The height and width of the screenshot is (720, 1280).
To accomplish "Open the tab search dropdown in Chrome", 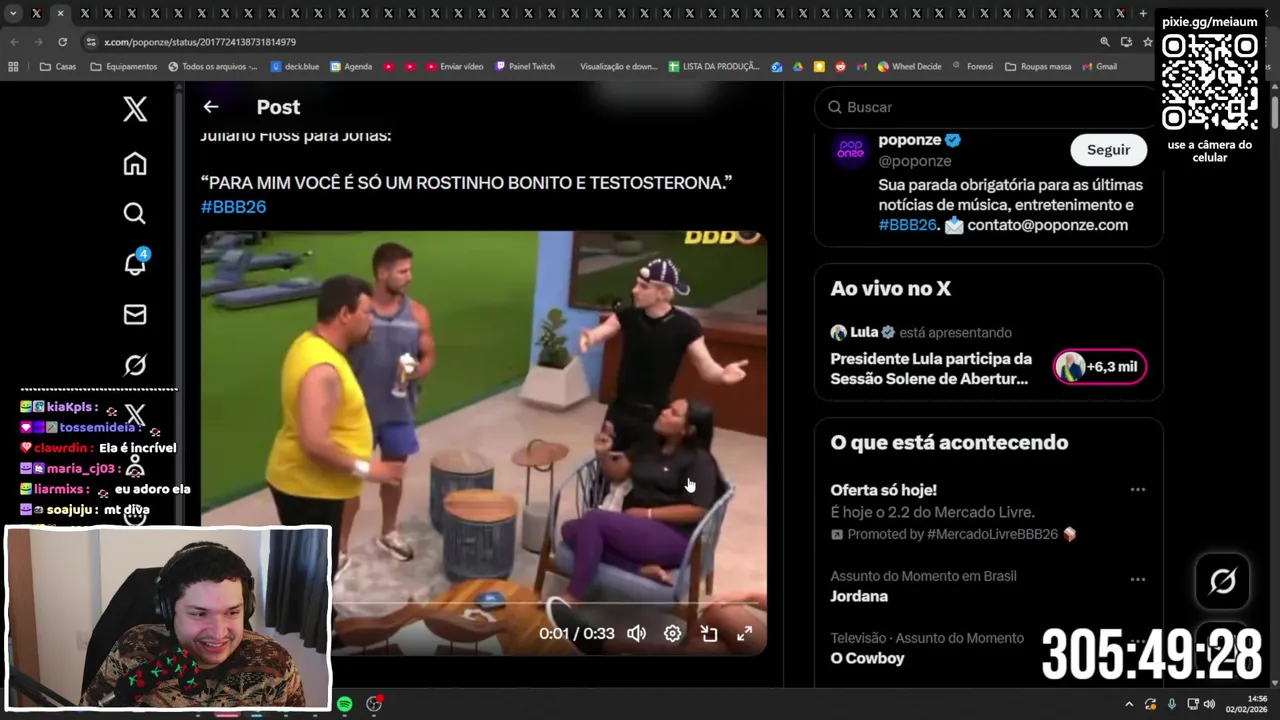I will [13, 13].
